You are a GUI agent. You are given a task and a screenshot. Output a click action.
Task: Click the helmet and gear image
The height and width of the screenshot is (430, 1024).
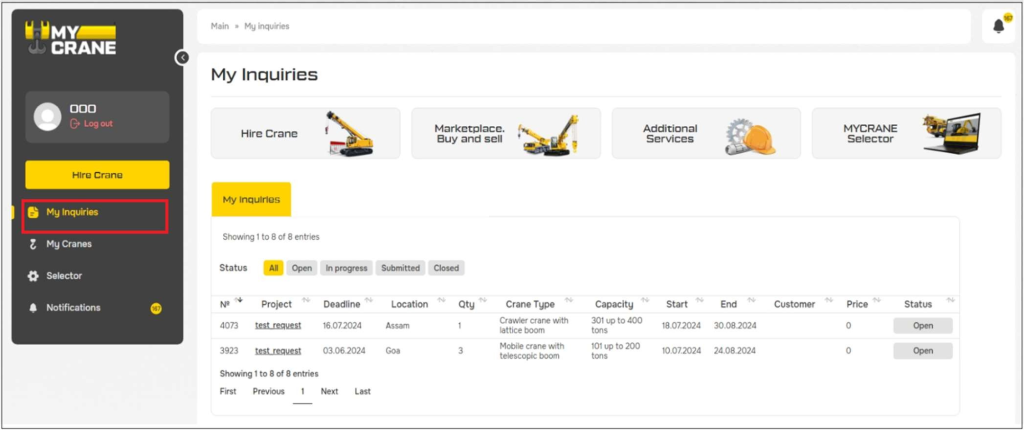750,136
